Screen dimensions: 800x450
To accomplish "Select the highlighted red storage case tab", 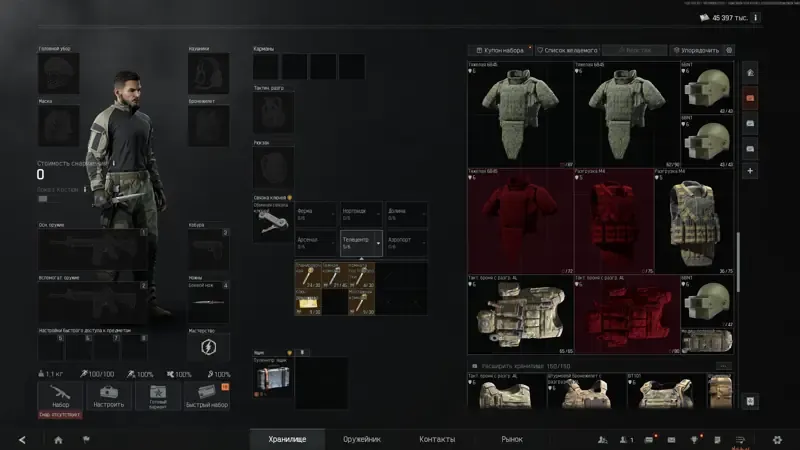I will coord(750,98).
